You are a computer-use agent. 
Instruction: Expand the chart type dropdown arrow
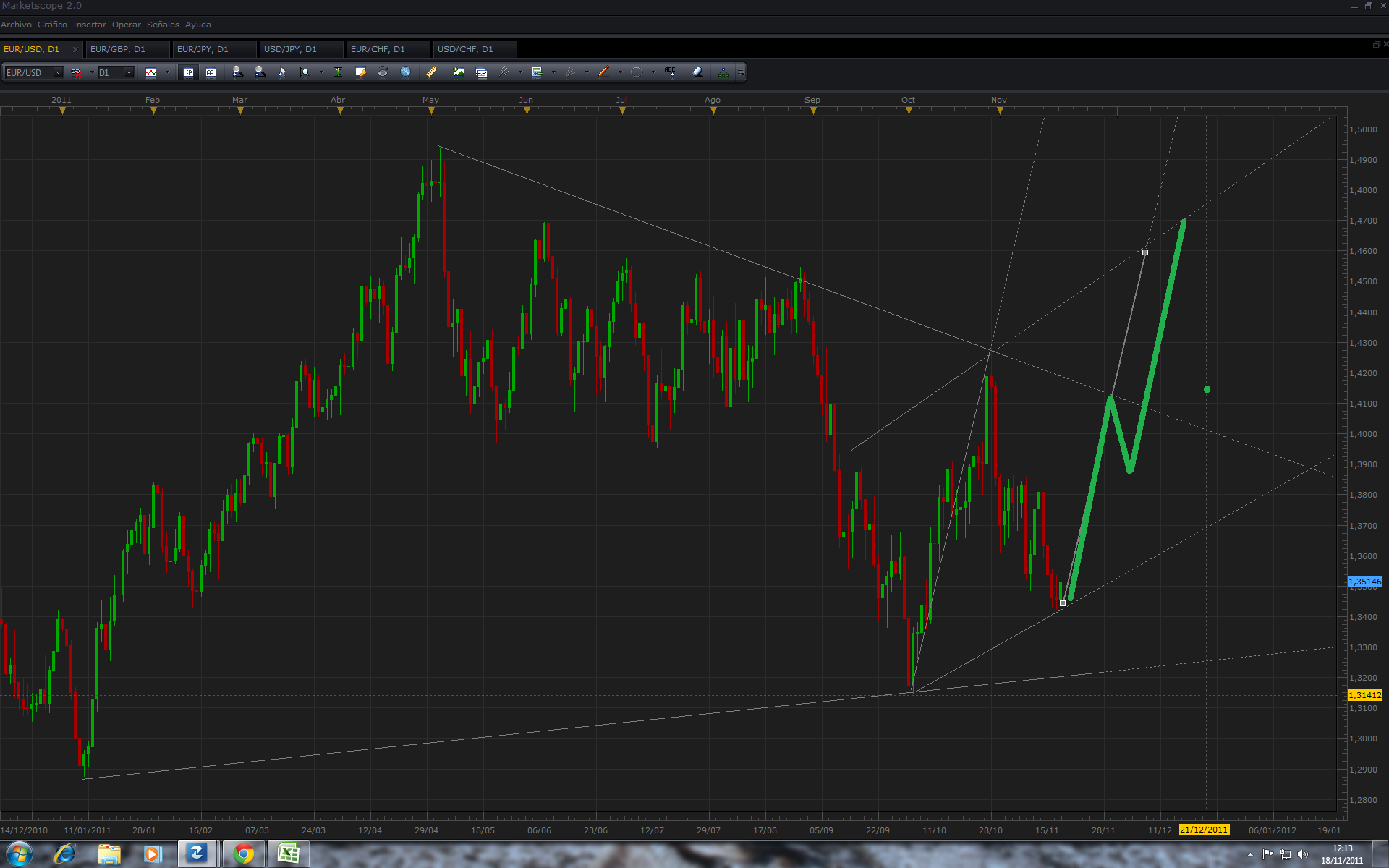pos(167,72)
